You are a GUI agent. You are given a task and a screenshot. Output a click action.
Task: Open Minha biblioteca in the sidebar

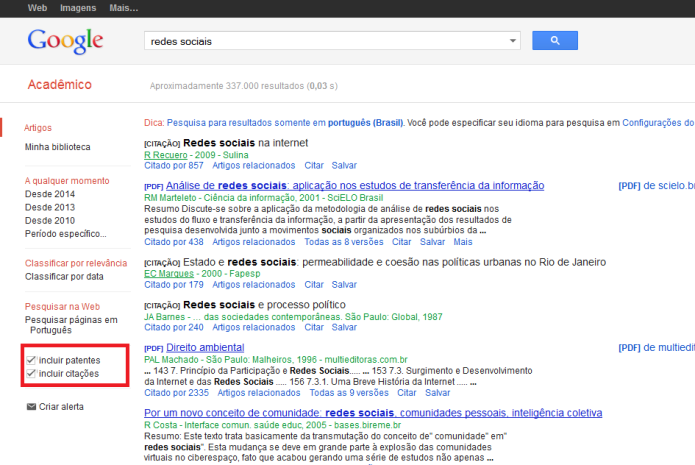pyautogui.click(x=58, y=147)
